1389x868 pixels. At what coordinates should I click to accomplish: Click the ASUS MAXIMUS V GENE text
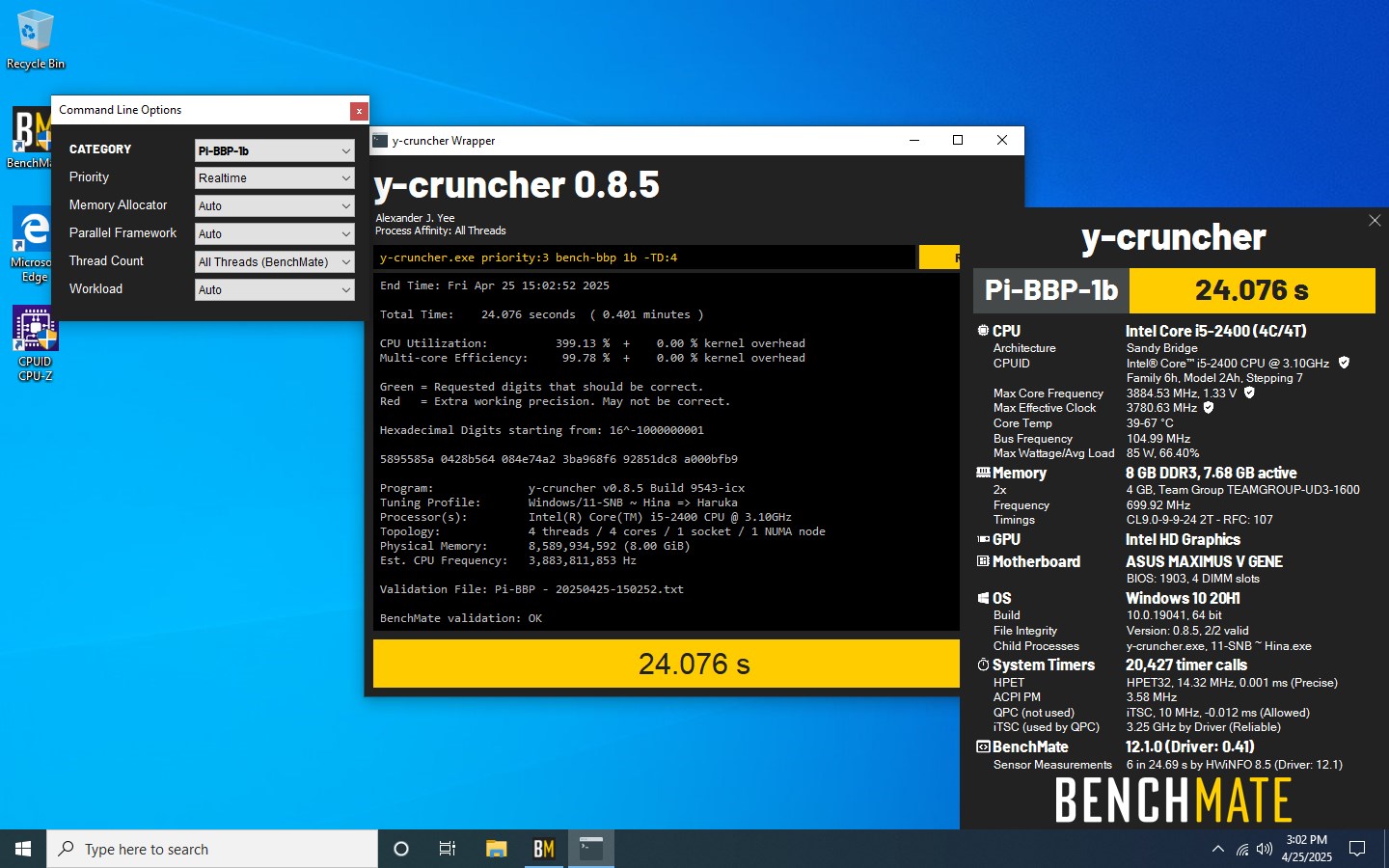[x=1204, y=561]
